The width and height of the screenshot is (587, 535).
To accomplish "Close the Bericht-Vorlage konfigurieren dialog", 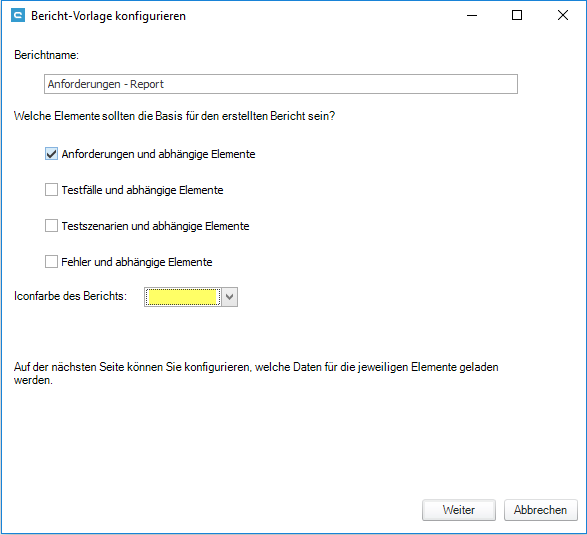I will (x=563, y=16).
